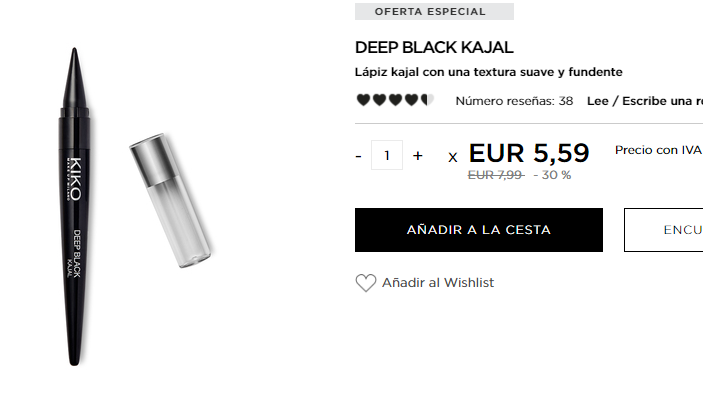Open Lee / Escribe una reseña link

(x=645, y=101)
